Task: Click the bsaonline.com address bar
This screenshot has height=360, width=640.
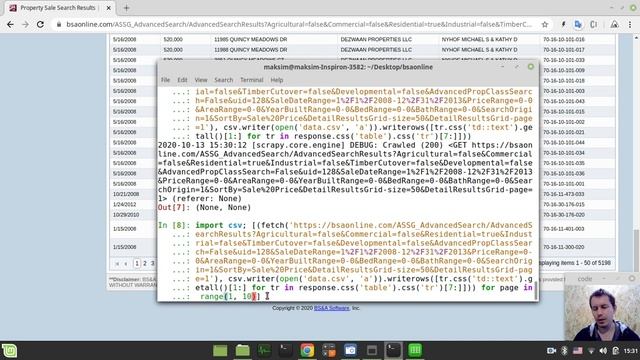Action: coord(299,24)
